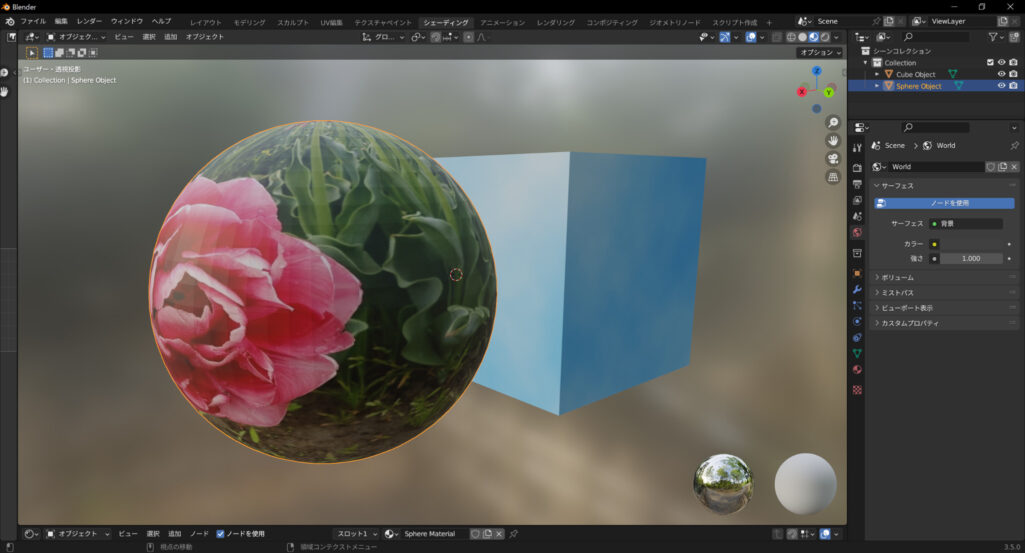Image resolution: width=1025 pixels, height=553 pixels.
Task: Open the viewport ビュー menu
Action: pos(124,37)
